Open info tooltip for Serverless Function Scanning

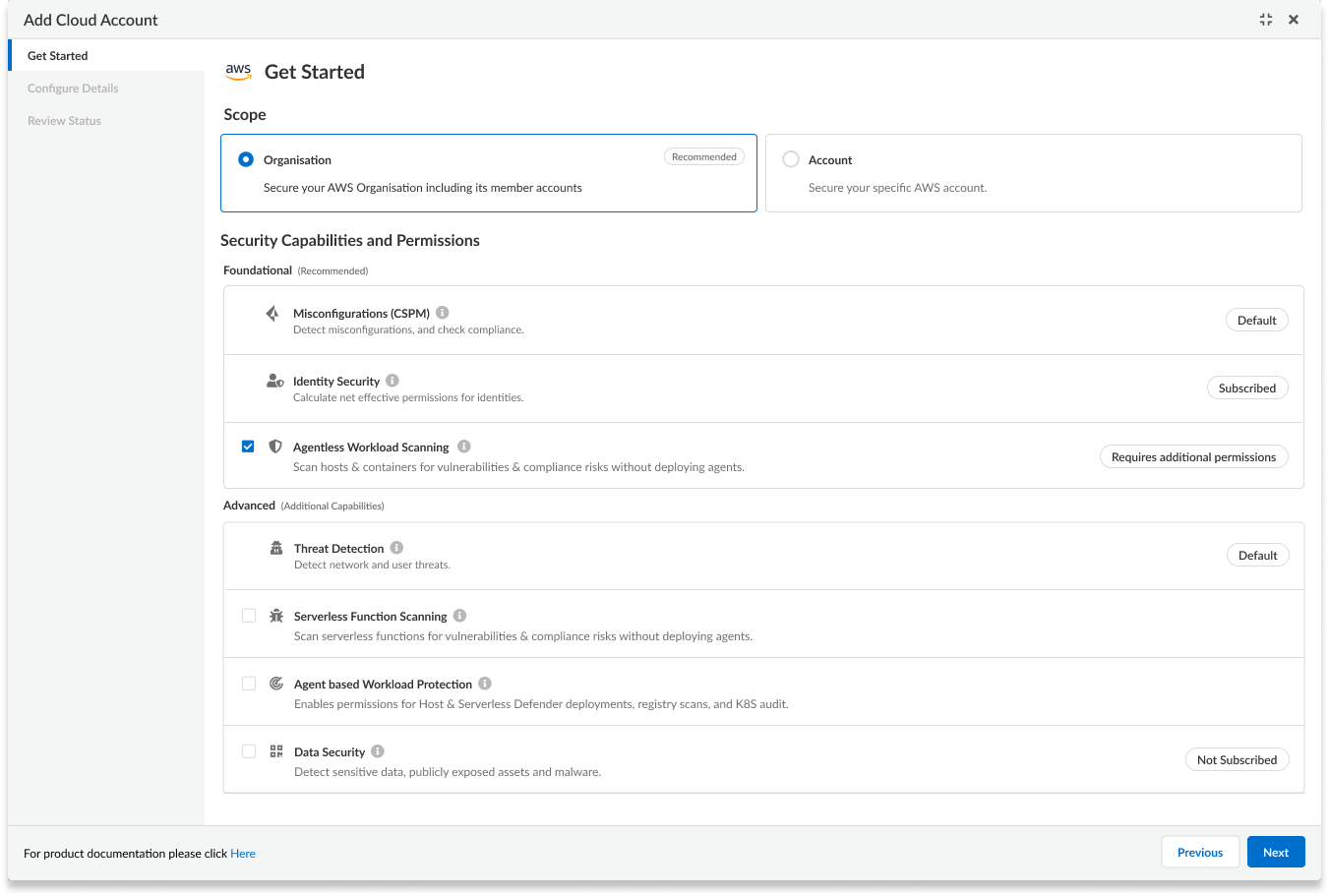pyautogui.click(x=459, y=616)
